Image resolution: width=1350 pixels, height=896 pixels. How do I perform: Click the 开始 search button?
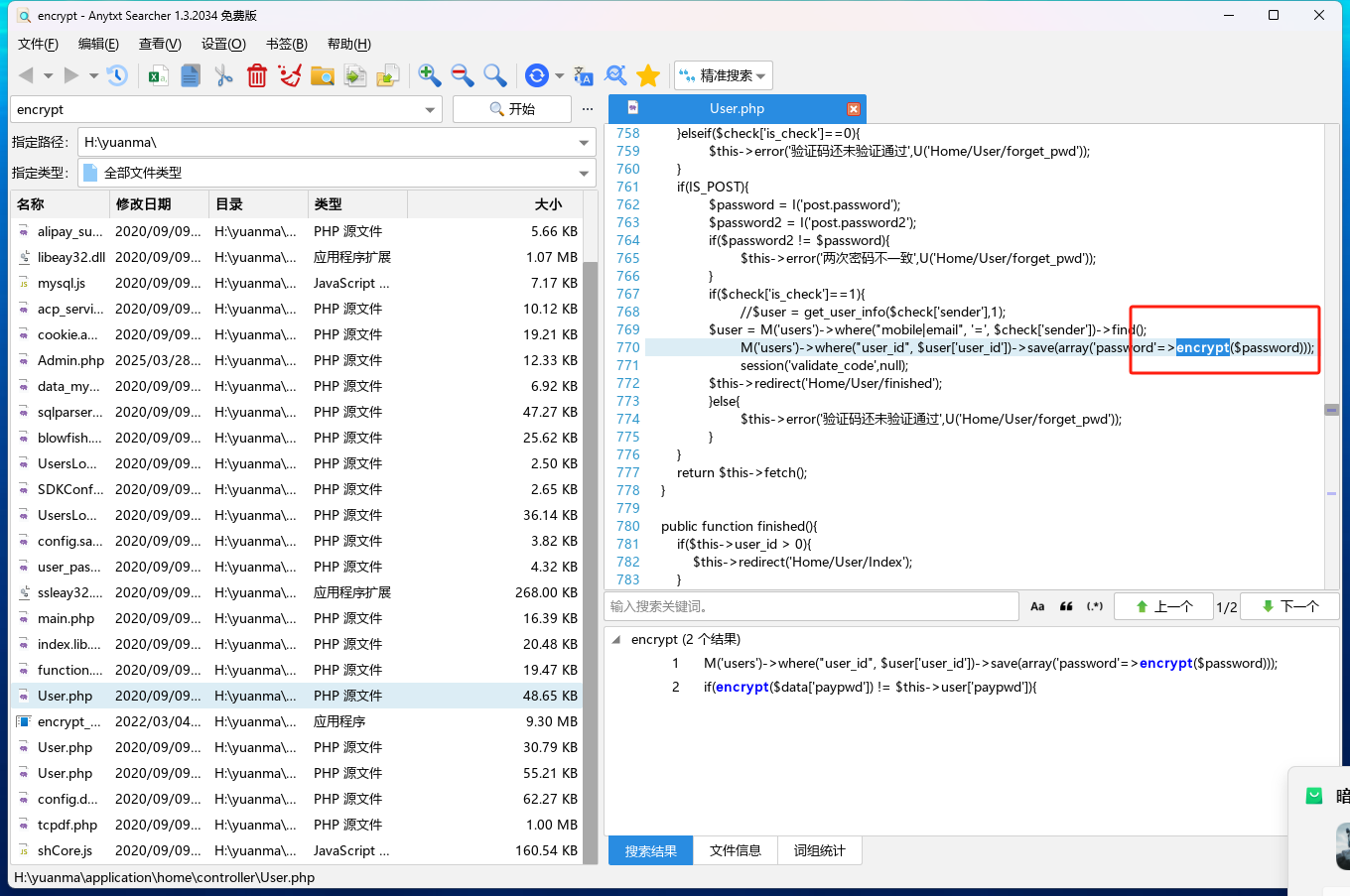512,109
